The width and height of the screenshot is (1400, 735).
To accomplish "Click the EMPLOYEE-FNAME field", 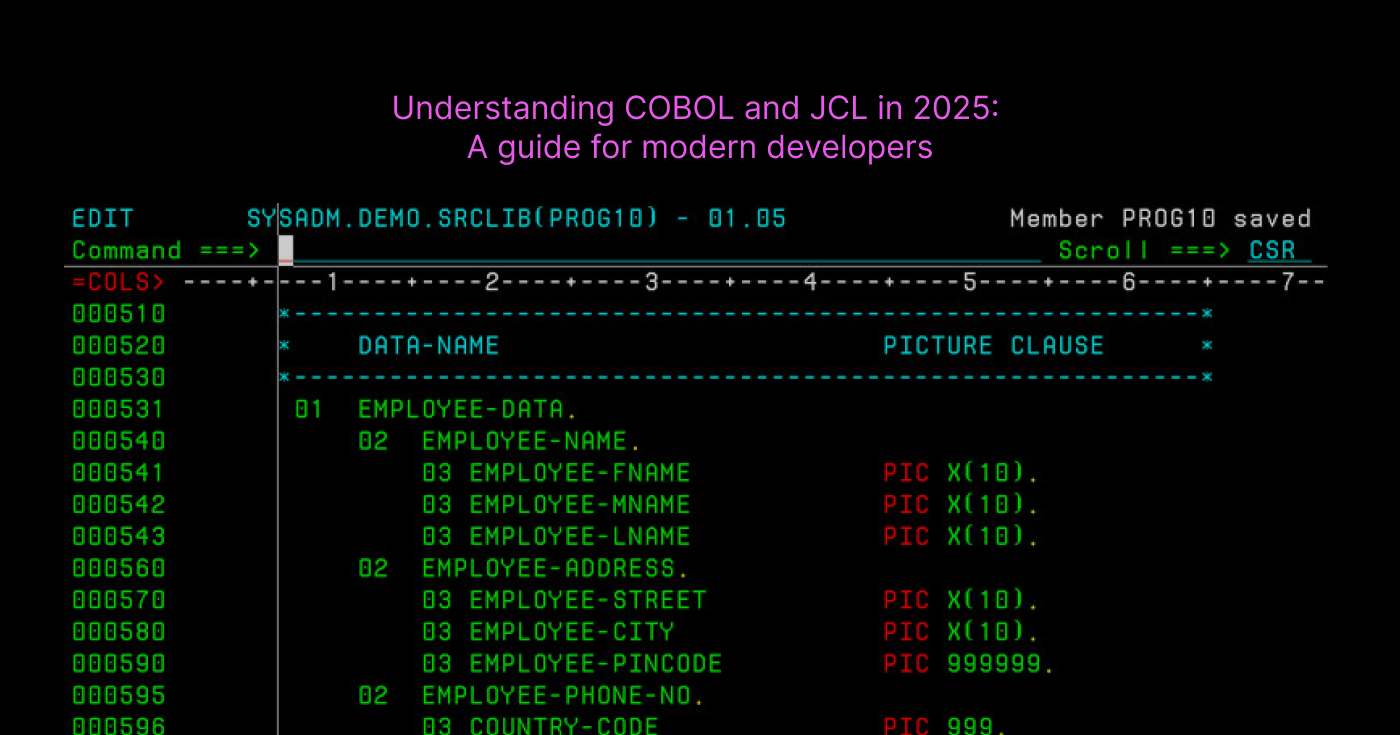I will [x=580, y=473].
